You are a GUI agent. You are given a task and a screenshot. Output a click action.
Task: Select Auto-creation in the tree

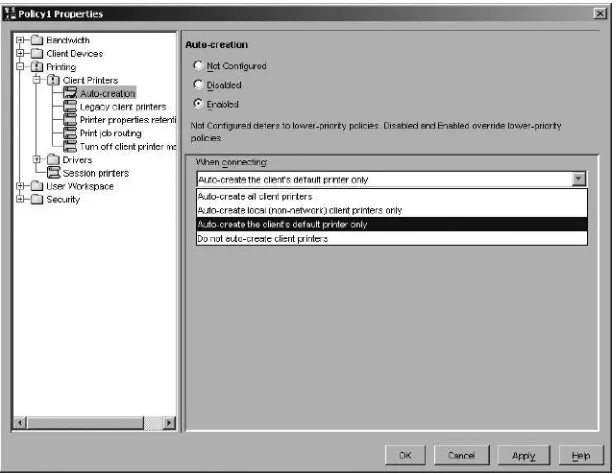[x=108, y=93]
